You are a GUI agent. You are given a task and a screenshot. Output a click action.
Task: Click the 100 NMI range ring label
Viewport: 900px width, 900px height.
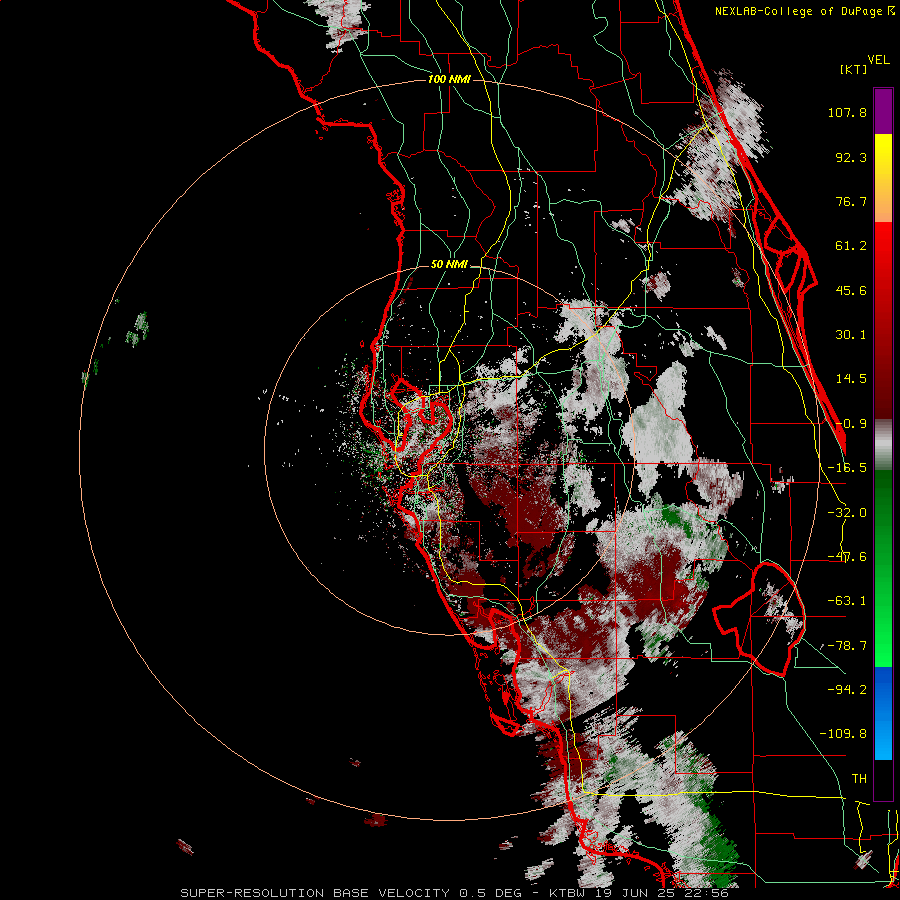(x=449, y=79)
